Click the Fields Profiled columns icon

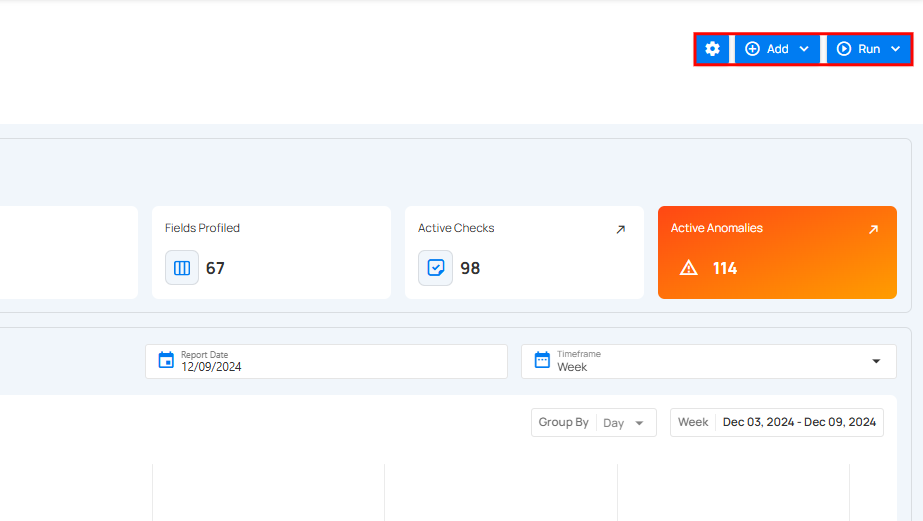pos(182,268)
